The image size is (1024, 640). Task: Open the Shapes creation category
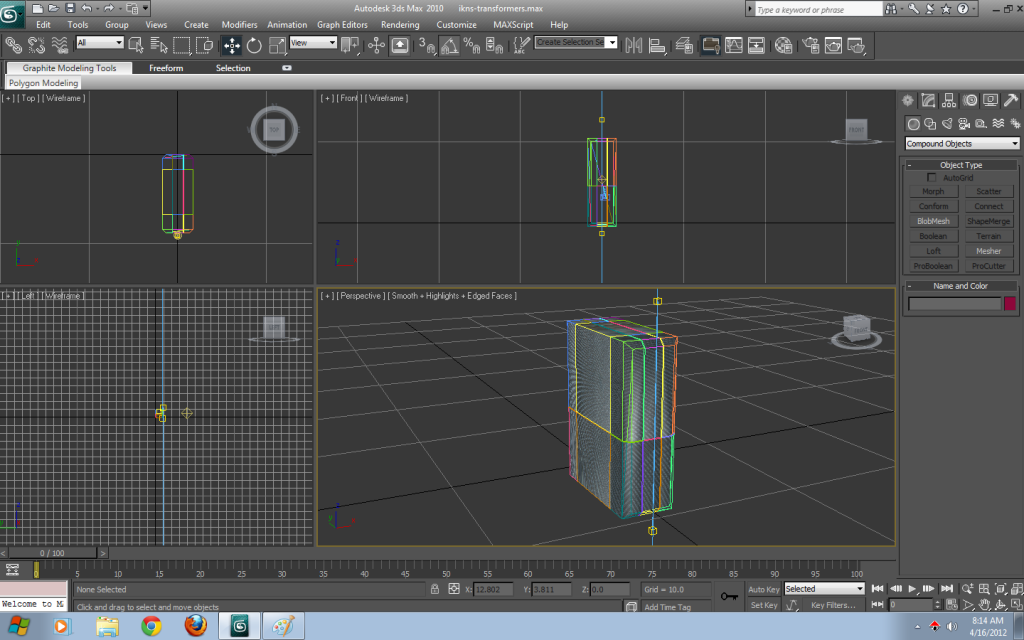(930, 122)
